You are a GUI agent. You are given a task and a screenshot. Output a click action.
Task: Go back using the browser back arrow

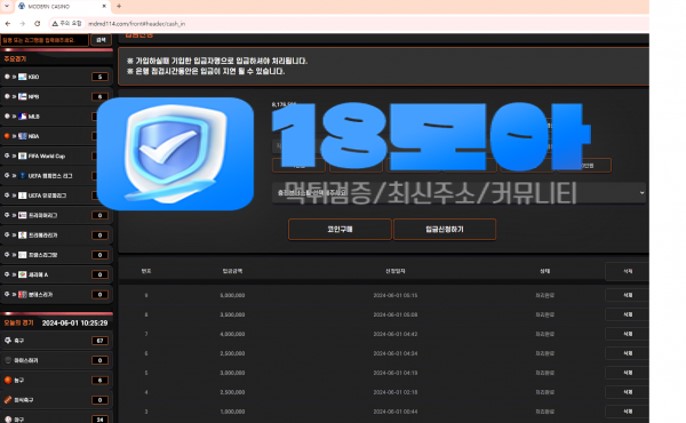[8, 24]
